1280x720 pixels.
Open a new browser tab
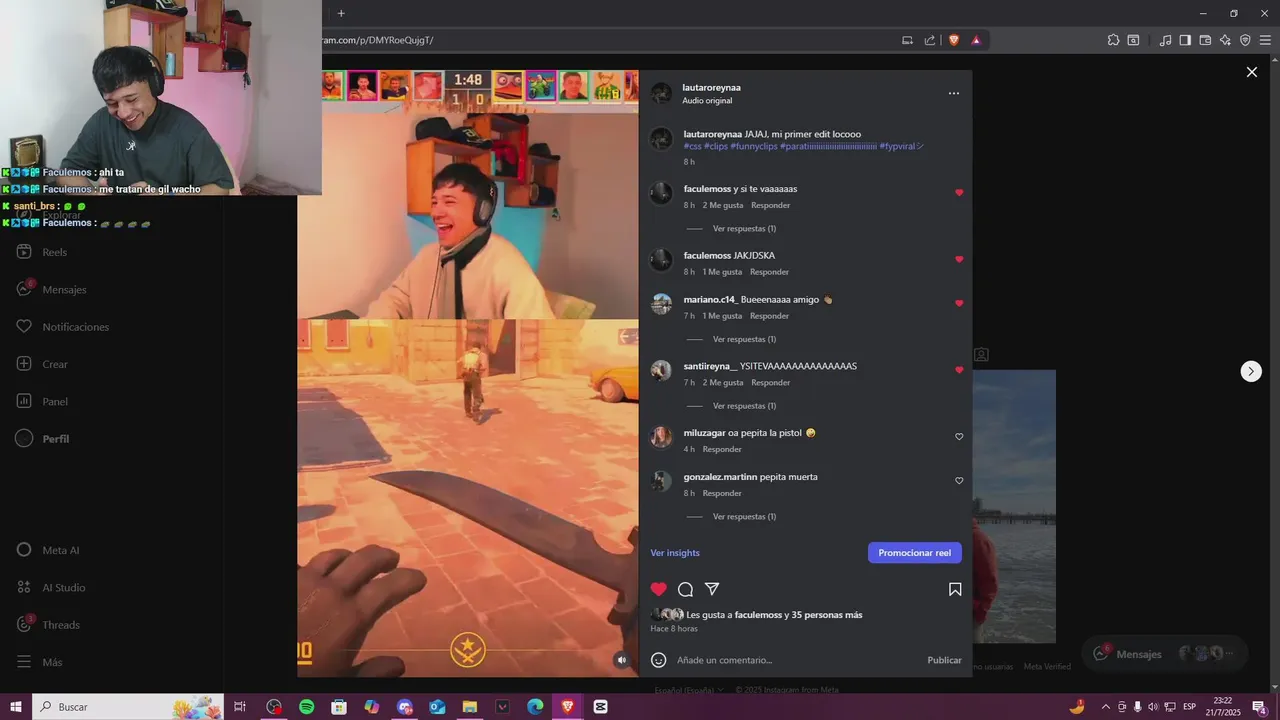pyautogui.click(x=341, y=13)
